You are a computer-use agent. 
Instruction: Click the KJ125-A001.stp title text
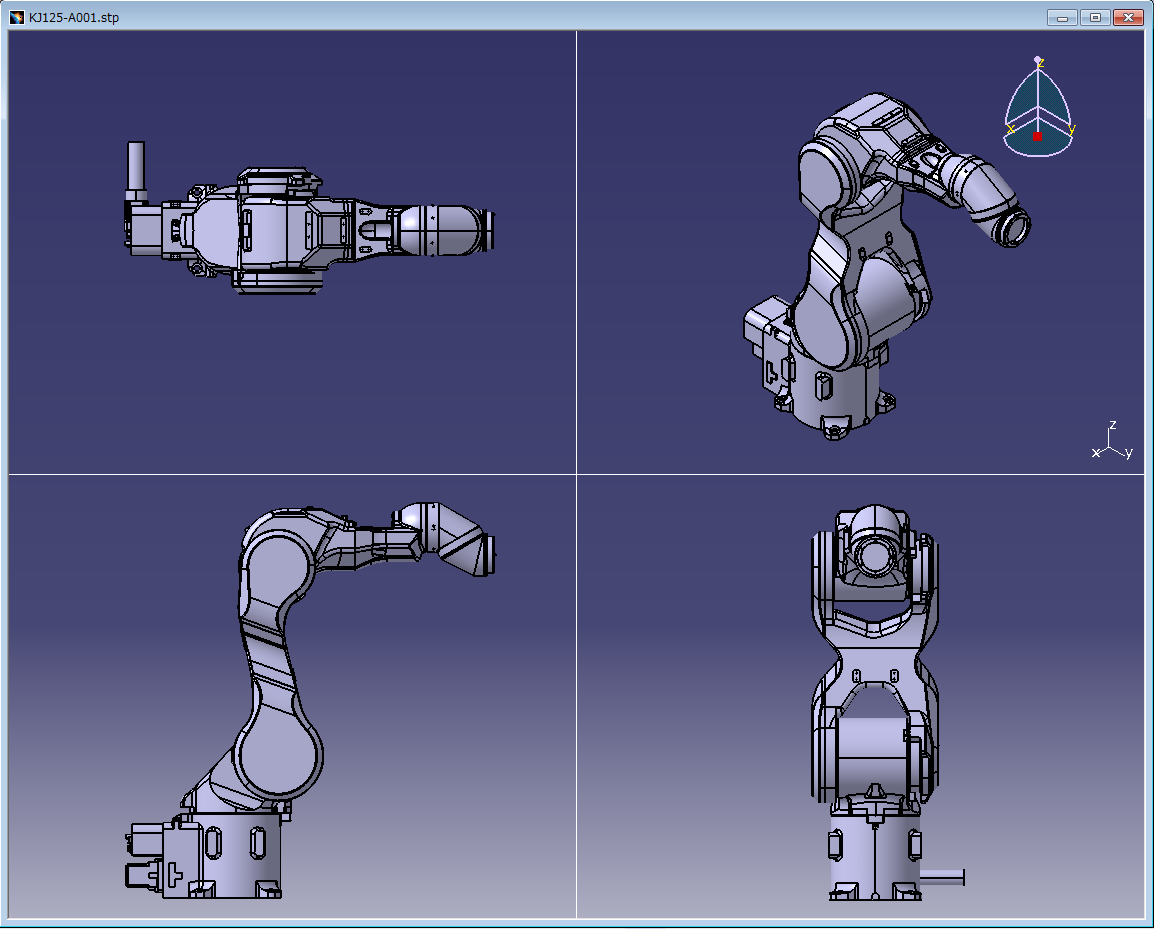(74, 18)
